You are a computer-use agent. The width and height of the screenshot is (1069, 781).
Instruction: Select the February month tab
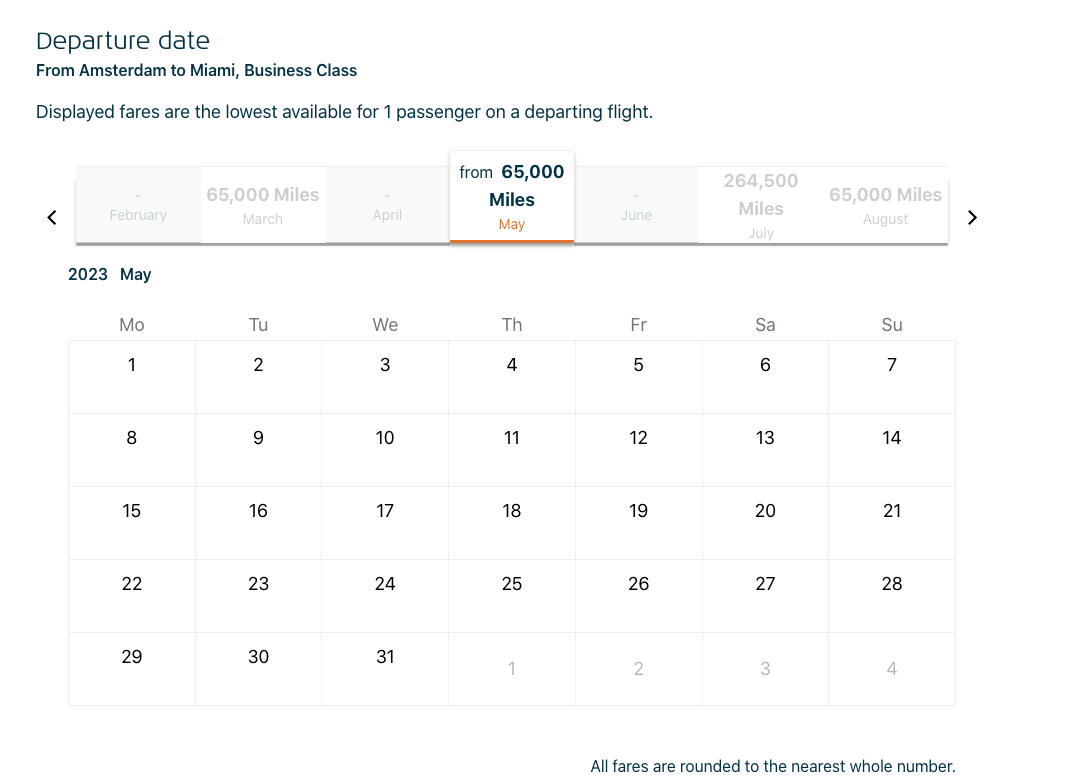click(x=138, y=205)
